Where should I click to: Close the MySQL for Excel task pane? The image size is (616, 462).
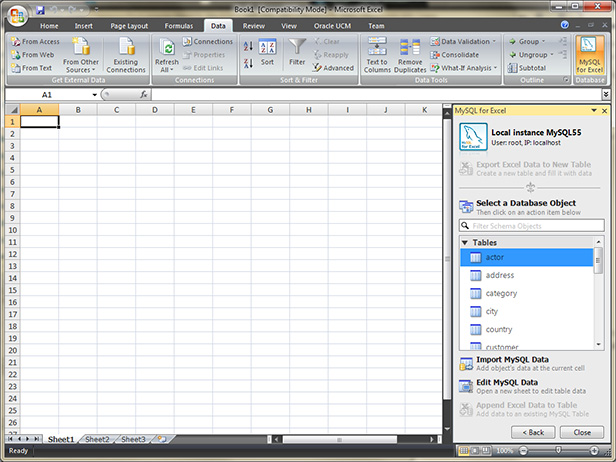coord(605,111)
